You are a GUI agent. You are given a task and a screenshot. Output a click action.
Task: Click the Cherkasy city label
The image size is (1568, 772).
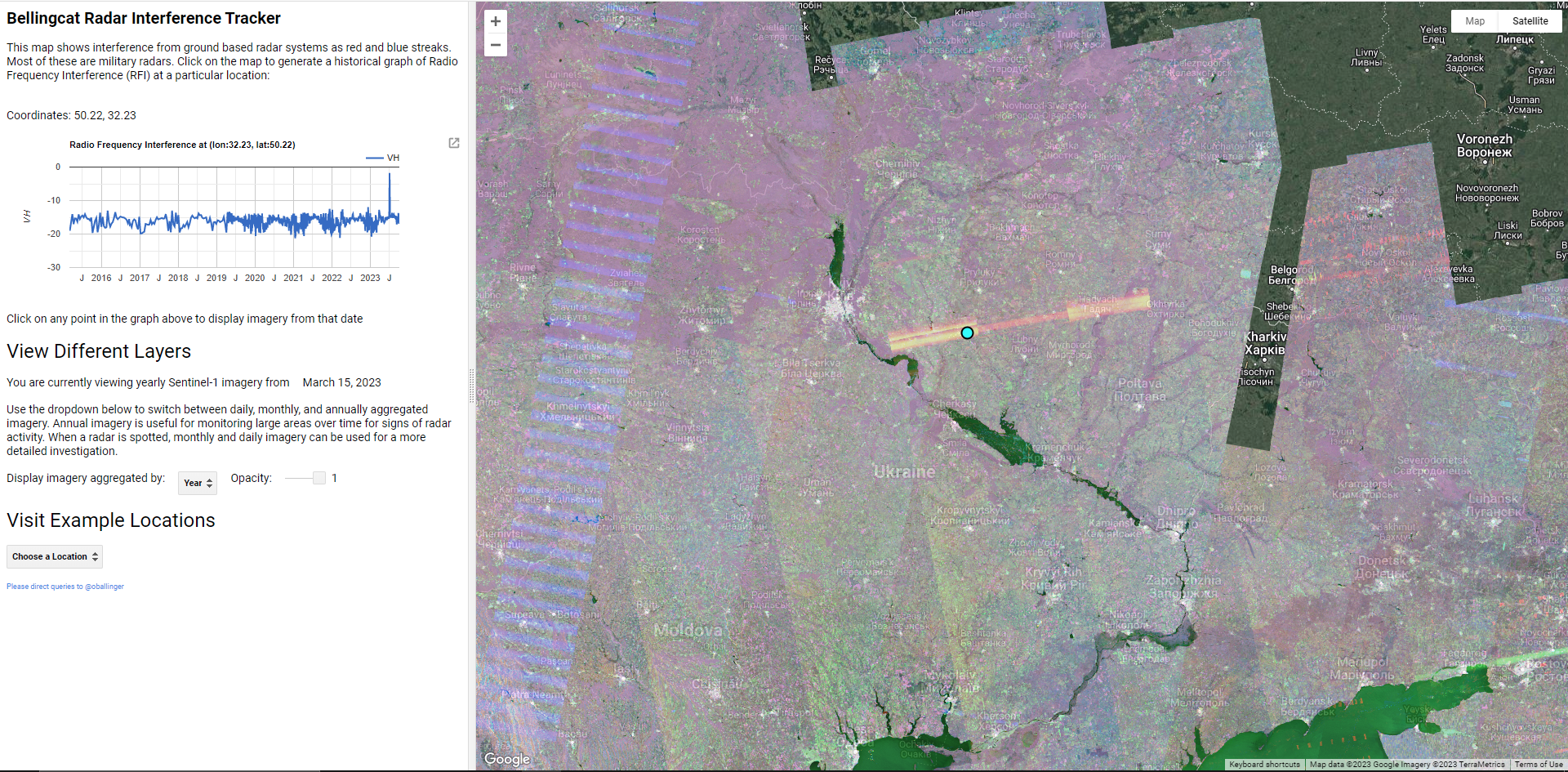954,409
